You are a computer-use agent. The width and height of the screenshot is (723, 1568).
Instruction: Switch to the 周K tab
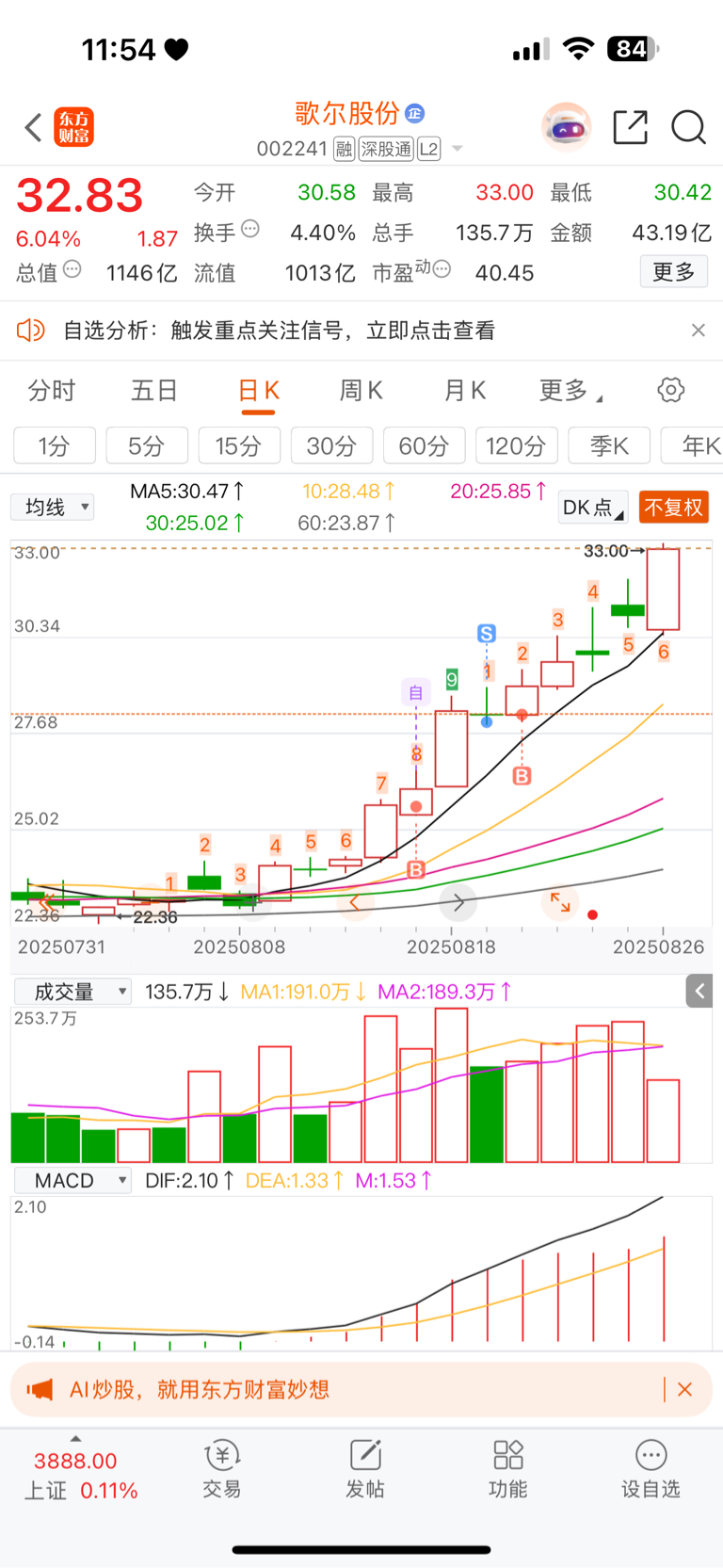pyautogui.click(x=361, y=390)
